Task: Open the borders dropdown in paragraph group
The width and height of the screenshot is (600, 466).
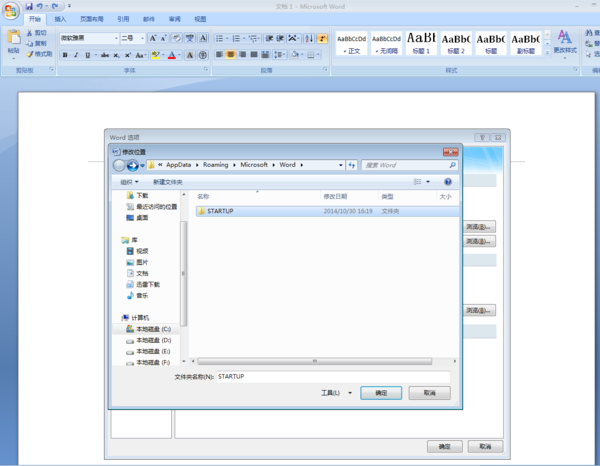Action: coord(318,54)
